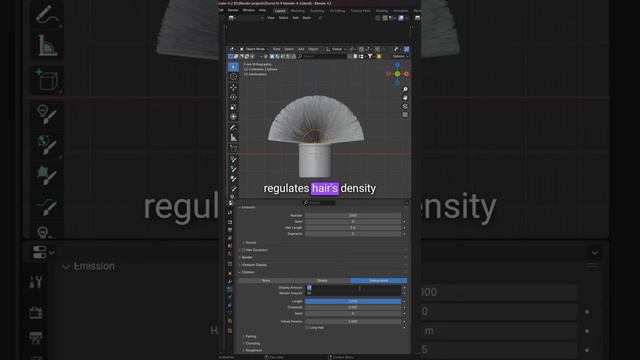Switch perspective/orthographic grid icon

point(405,115)
